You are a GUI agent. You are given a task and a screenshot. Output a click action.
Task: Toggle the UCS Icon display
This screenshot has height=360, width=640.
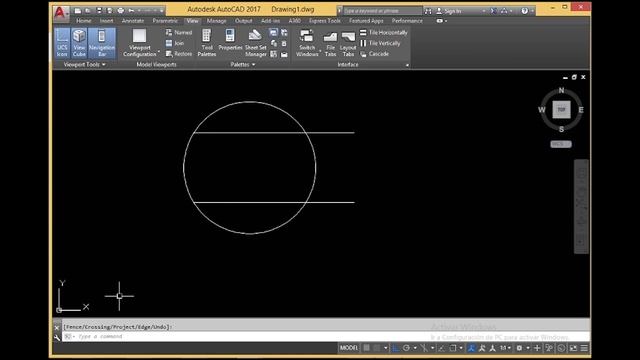[x=62, y=43]
